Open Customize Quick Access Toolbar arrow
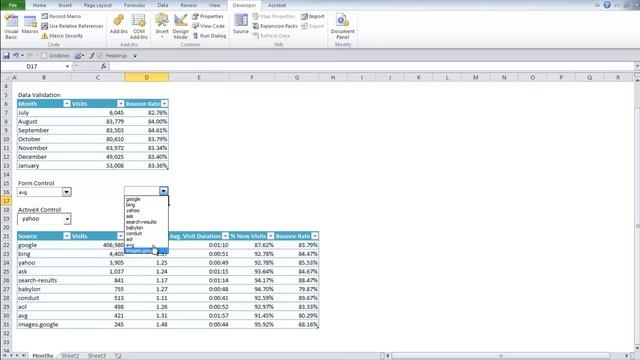640x360 pixels. (135, 56)
